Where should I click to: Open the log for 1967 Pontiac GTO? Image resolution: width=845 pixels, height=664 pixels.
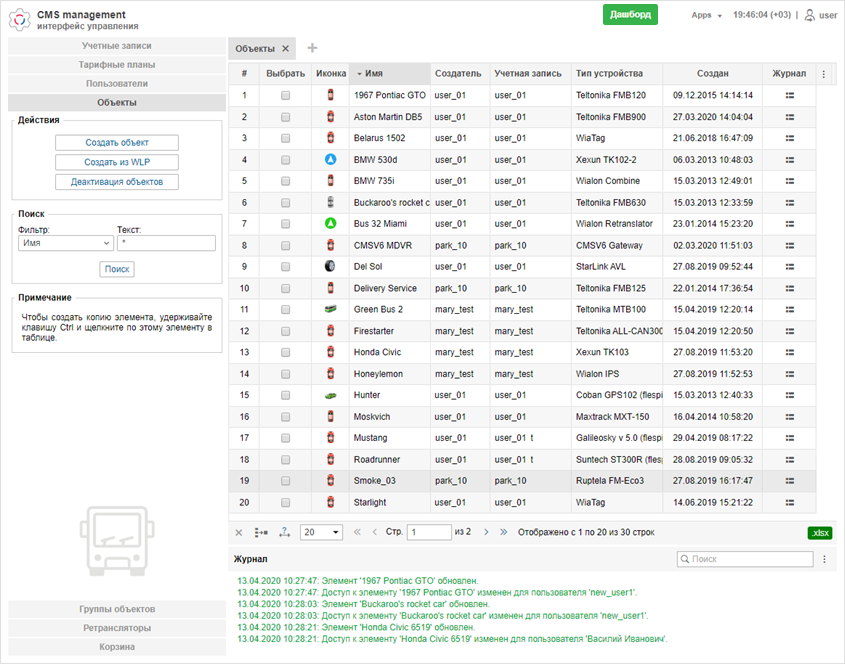[x=789, y=96]
